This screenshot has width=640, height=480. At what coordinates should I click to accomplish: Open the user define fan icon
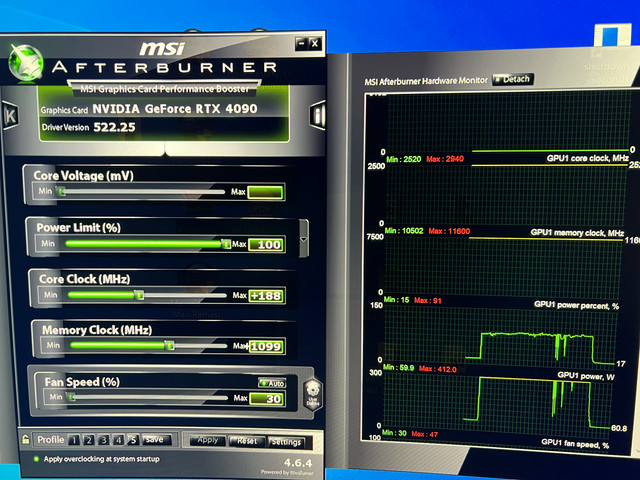(313, 395)
